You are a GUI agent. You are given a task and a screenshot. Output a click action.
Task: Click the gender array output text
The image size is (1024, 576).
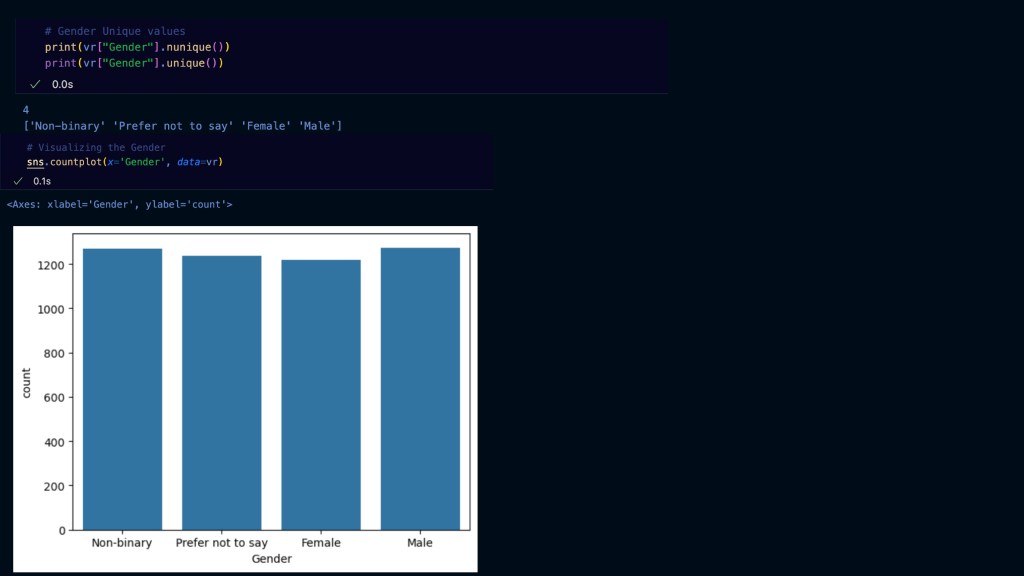183,126
